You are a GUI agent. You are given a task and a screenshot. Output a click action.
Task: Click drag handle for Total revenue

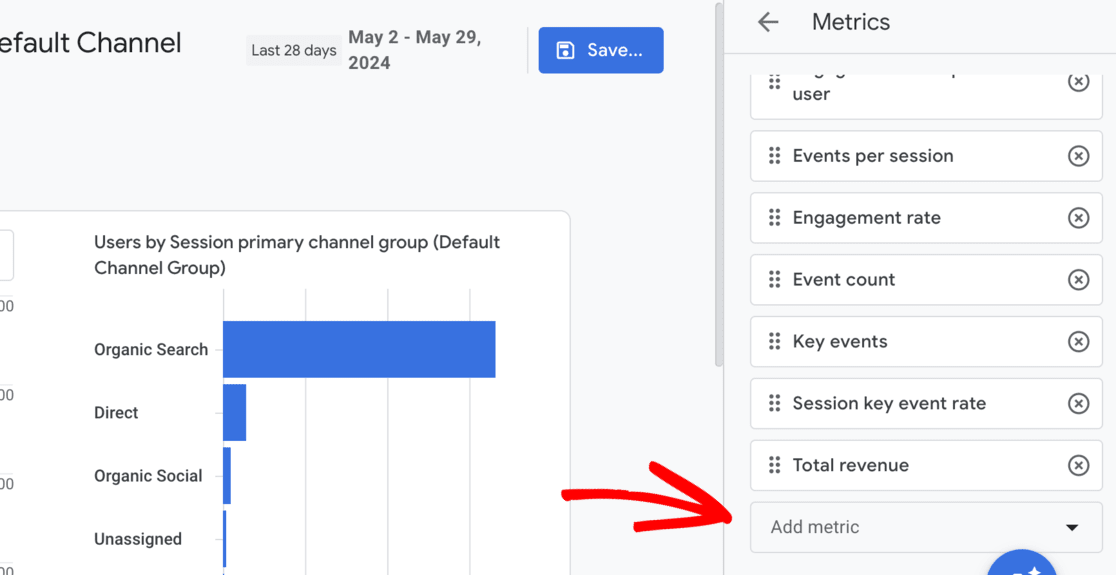click(774, 465)
